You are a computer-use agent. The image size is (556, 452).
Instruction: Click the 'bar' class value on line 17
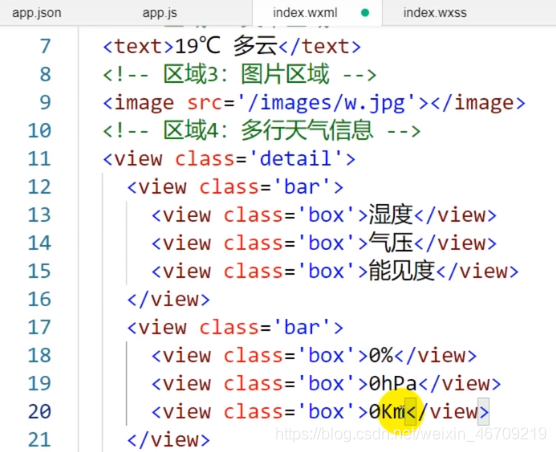click(302, 327)
